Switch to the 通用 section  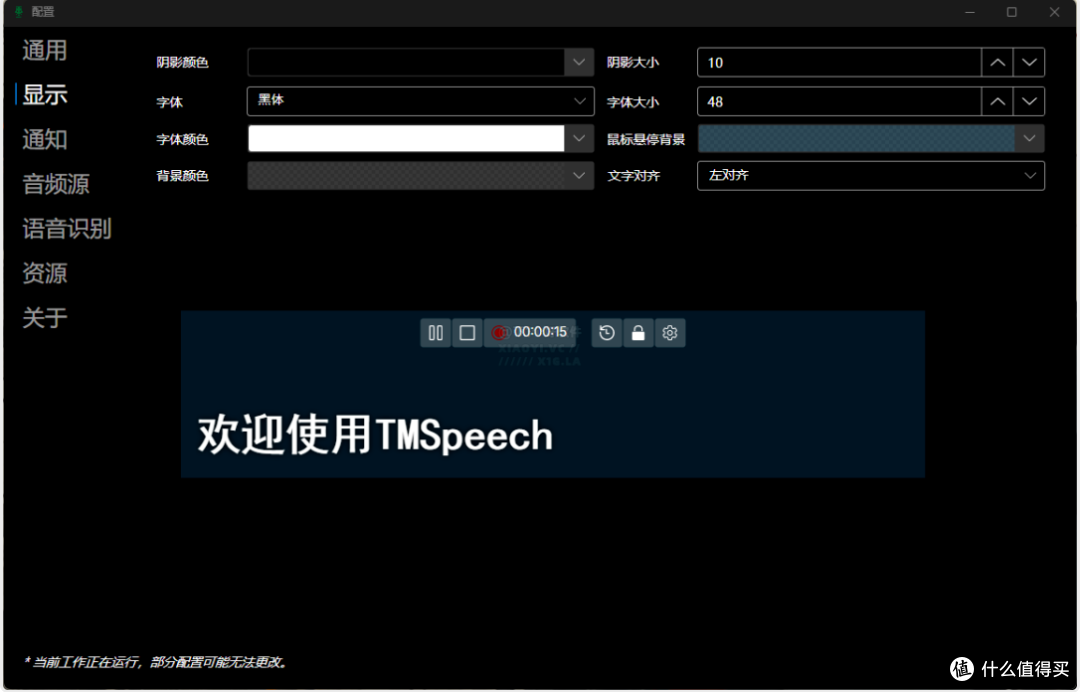45,50
